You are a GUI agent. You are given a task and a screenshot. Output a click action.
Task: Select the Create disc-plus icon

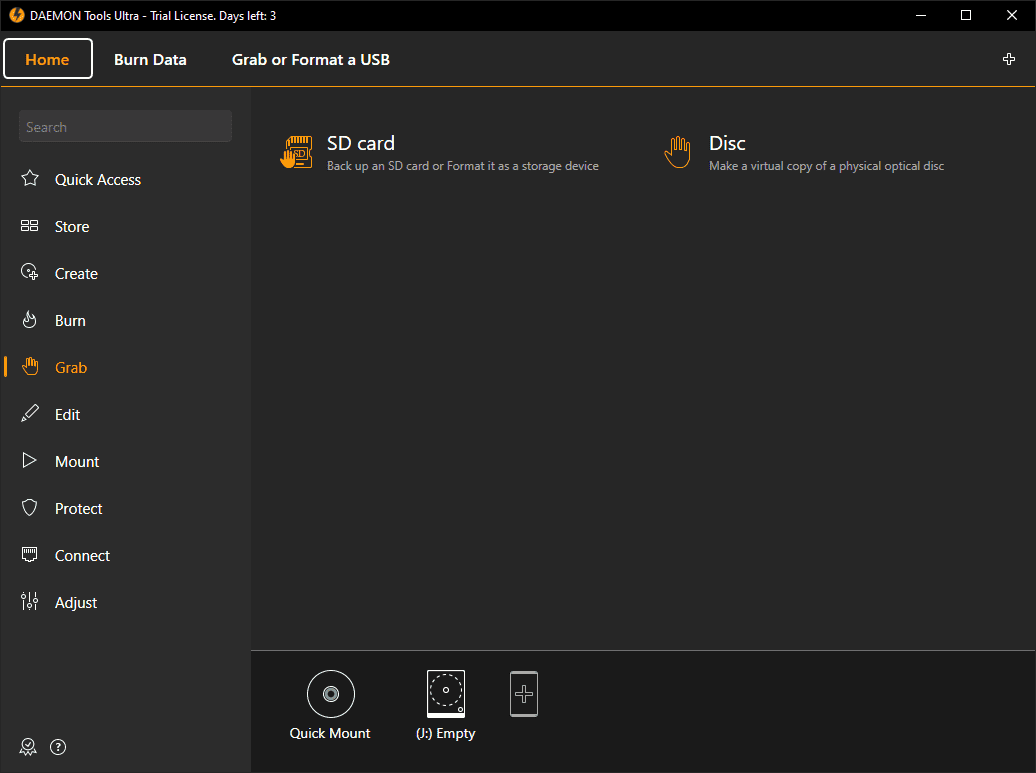coord(30,272)
